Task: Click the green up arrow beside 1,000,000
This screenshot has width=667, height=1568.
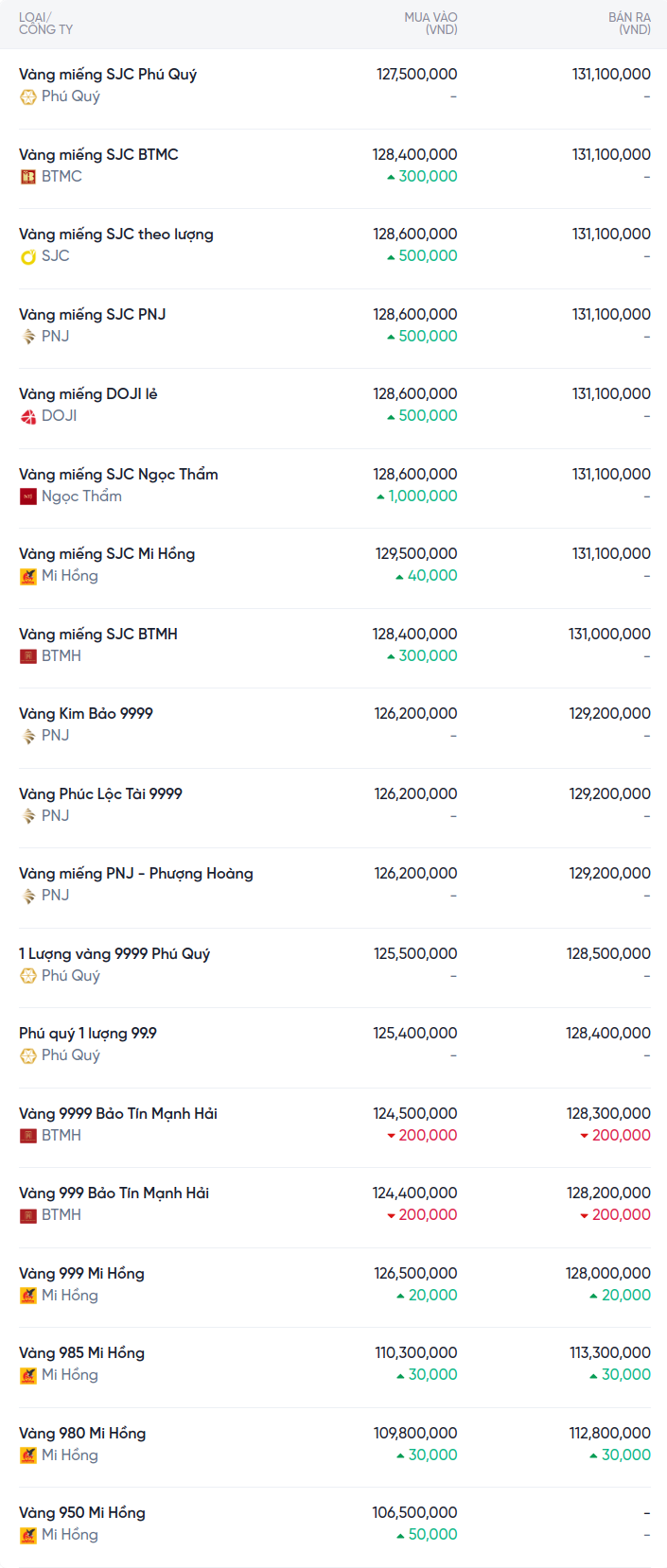Action: (380, 497)
